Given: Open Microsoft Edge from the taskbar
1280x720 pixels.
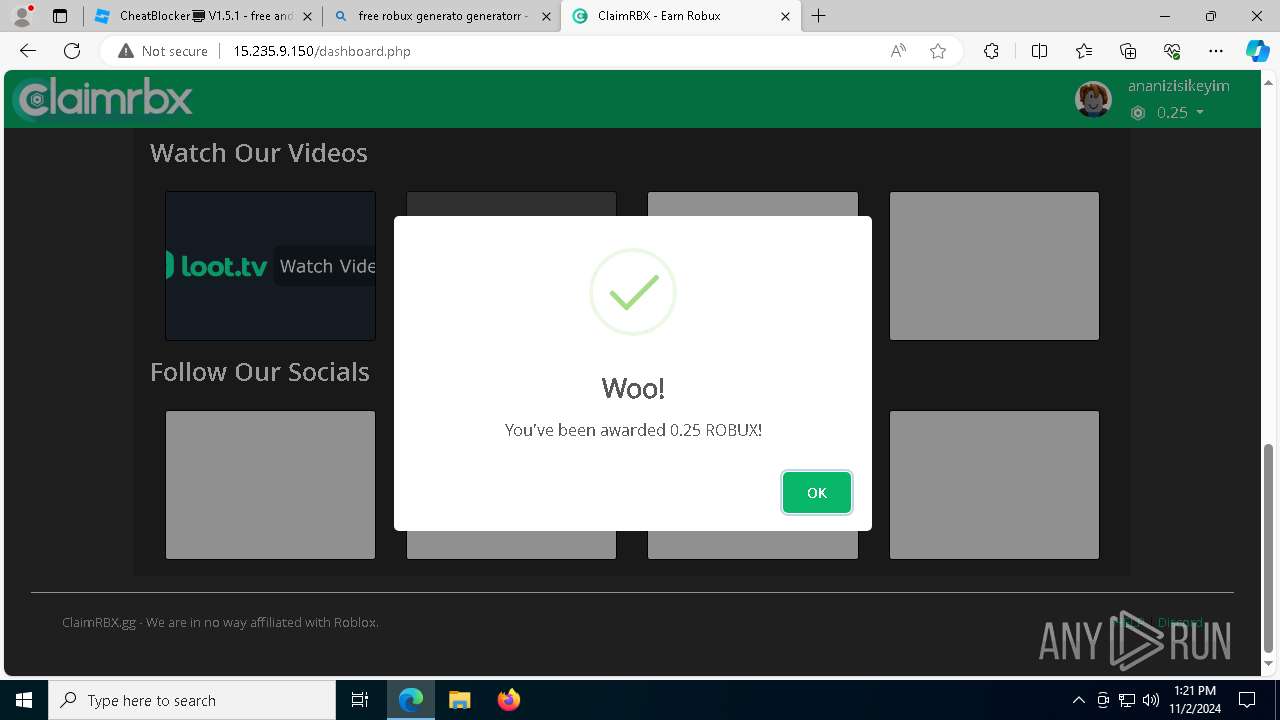Looking at the screenshot, I should tap(411, 700).
